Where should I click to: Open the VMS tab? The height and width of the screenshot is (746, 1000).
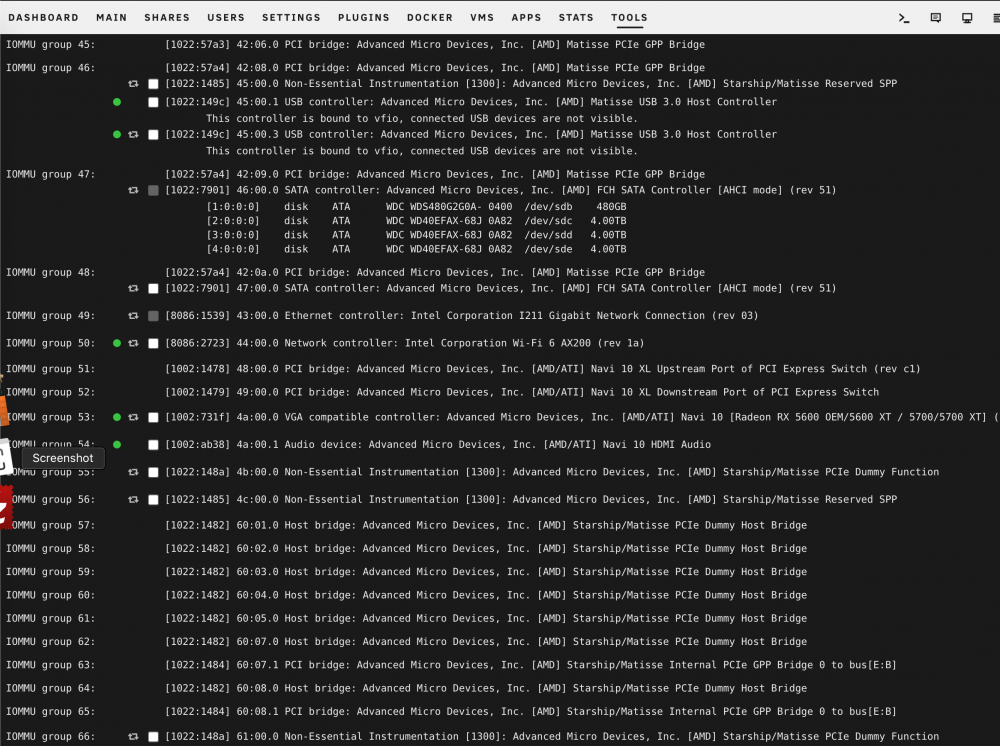tap(482, 18)
